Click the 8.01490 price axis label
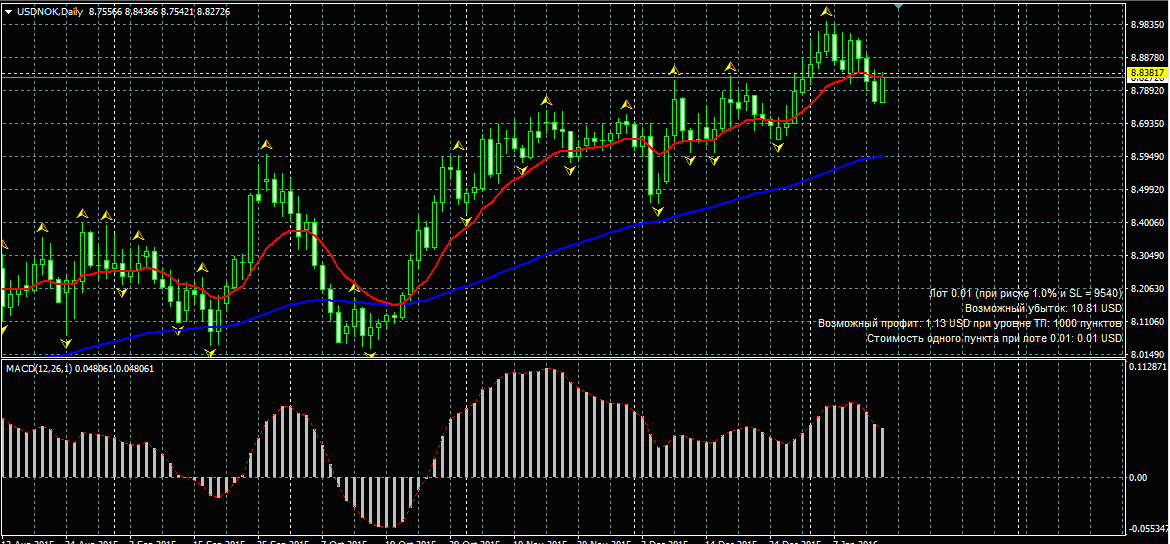Image resolution: width=1170 pixels, height=544 pixels. [x=1148, y=354]
